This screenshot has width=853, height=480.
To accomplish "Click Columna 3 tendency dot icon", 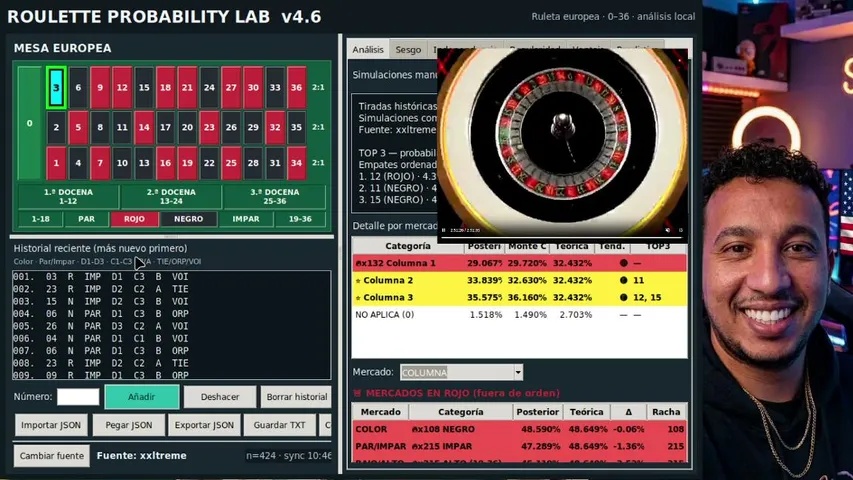I will (623, 298).
